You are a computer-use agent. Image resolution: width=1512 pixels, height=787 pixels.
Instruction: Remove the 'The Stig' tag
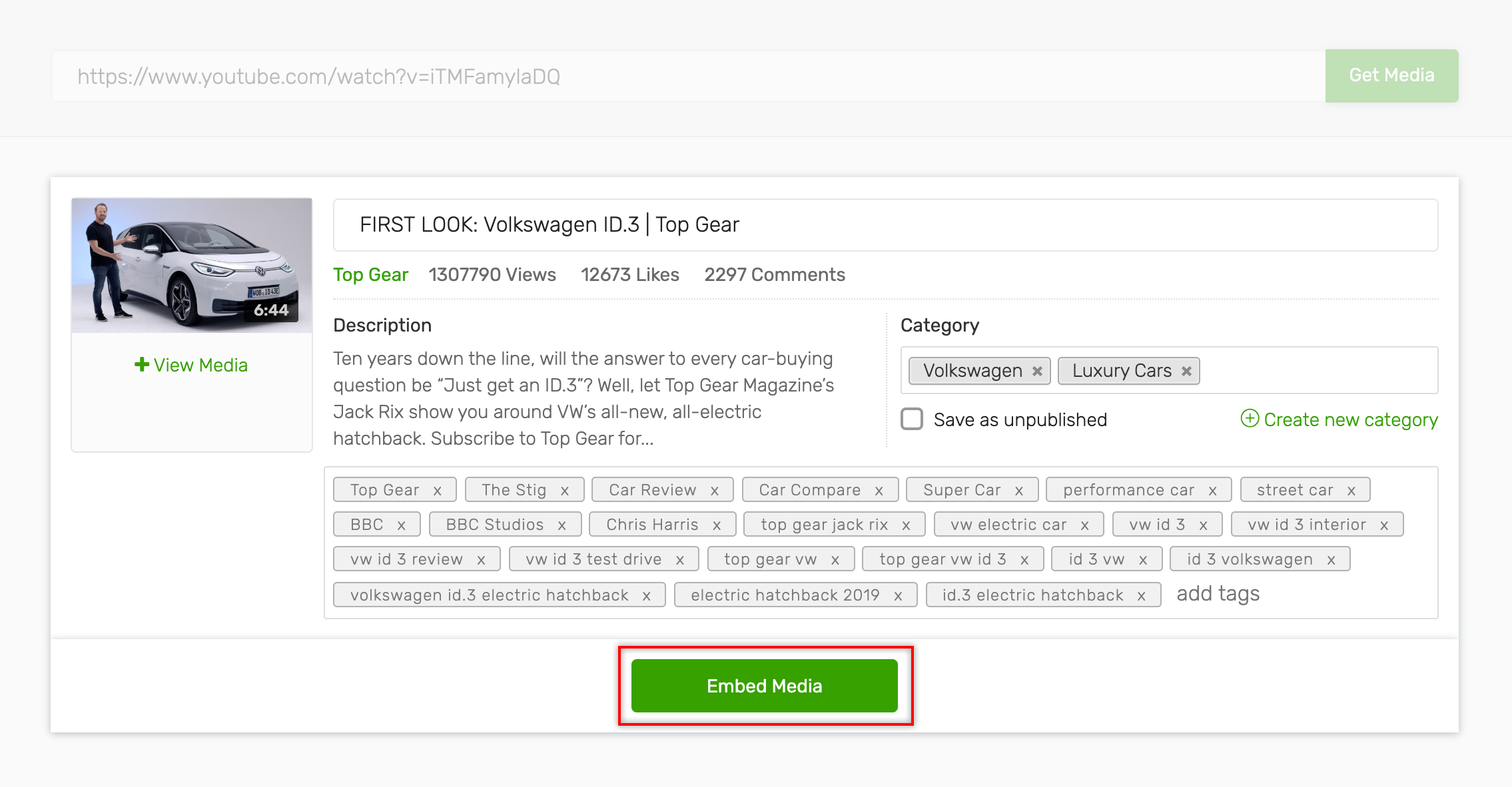(565, 491)
